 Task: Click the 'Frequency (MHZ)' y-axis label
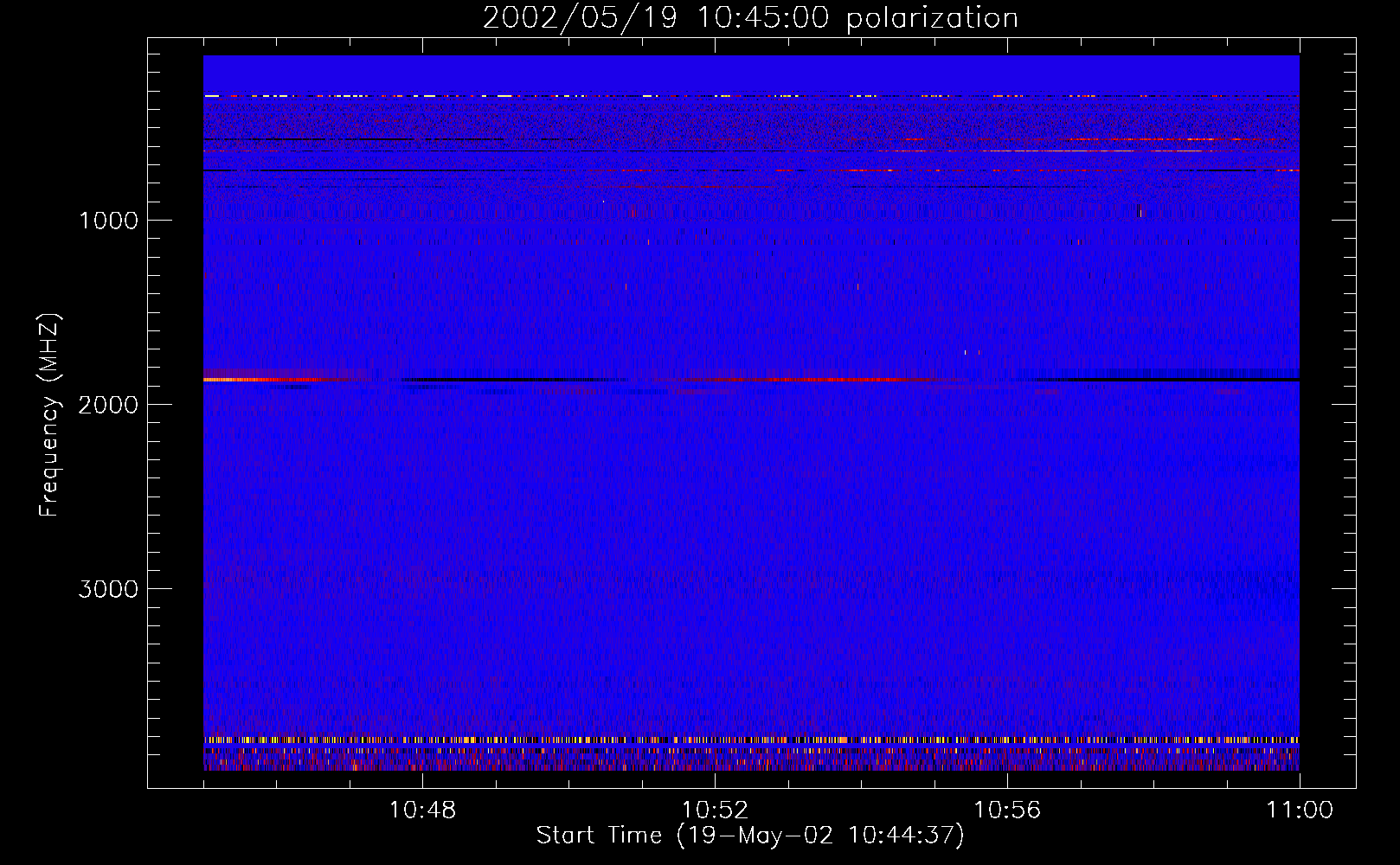[49, 415]
